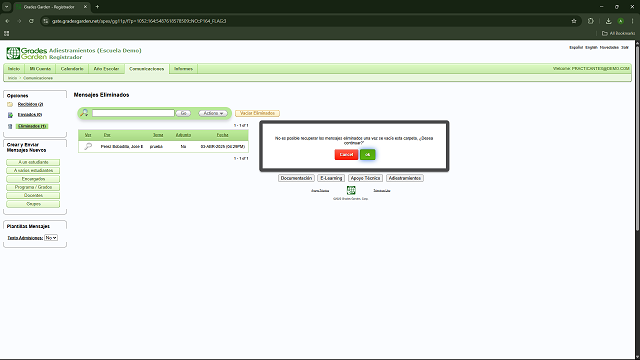Sort by the Por column header

click(107, 135)
